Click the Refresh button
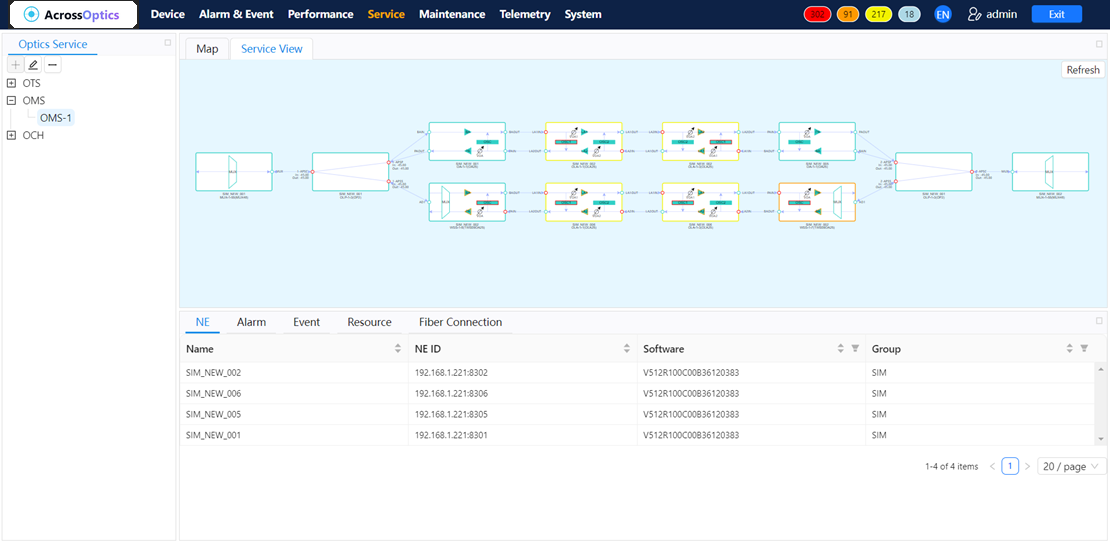The height and width of the screenshot is (543, 1110). [1083, 69]
